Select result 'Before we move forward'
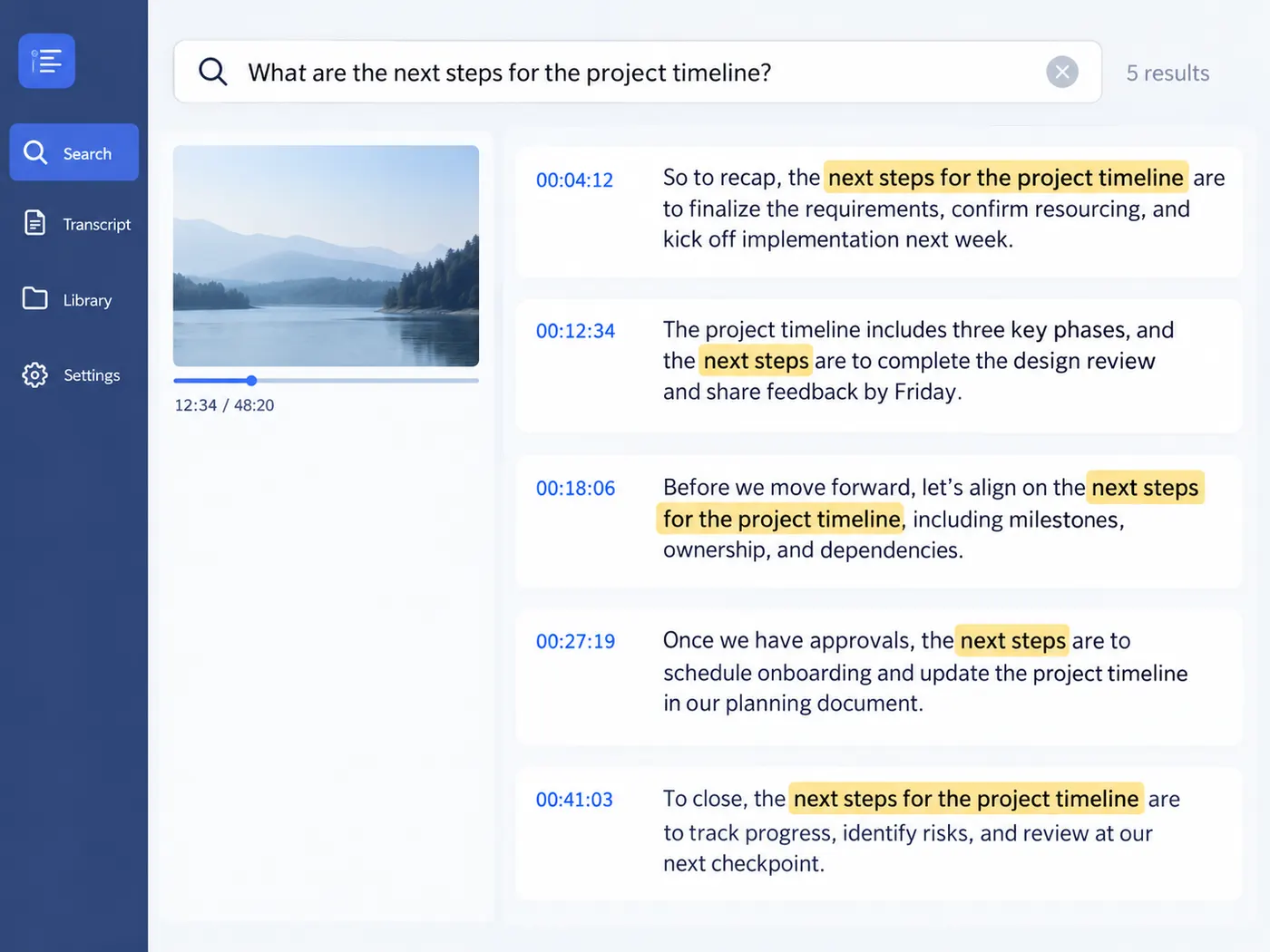 pyautogui.click(x=878, y=521)
